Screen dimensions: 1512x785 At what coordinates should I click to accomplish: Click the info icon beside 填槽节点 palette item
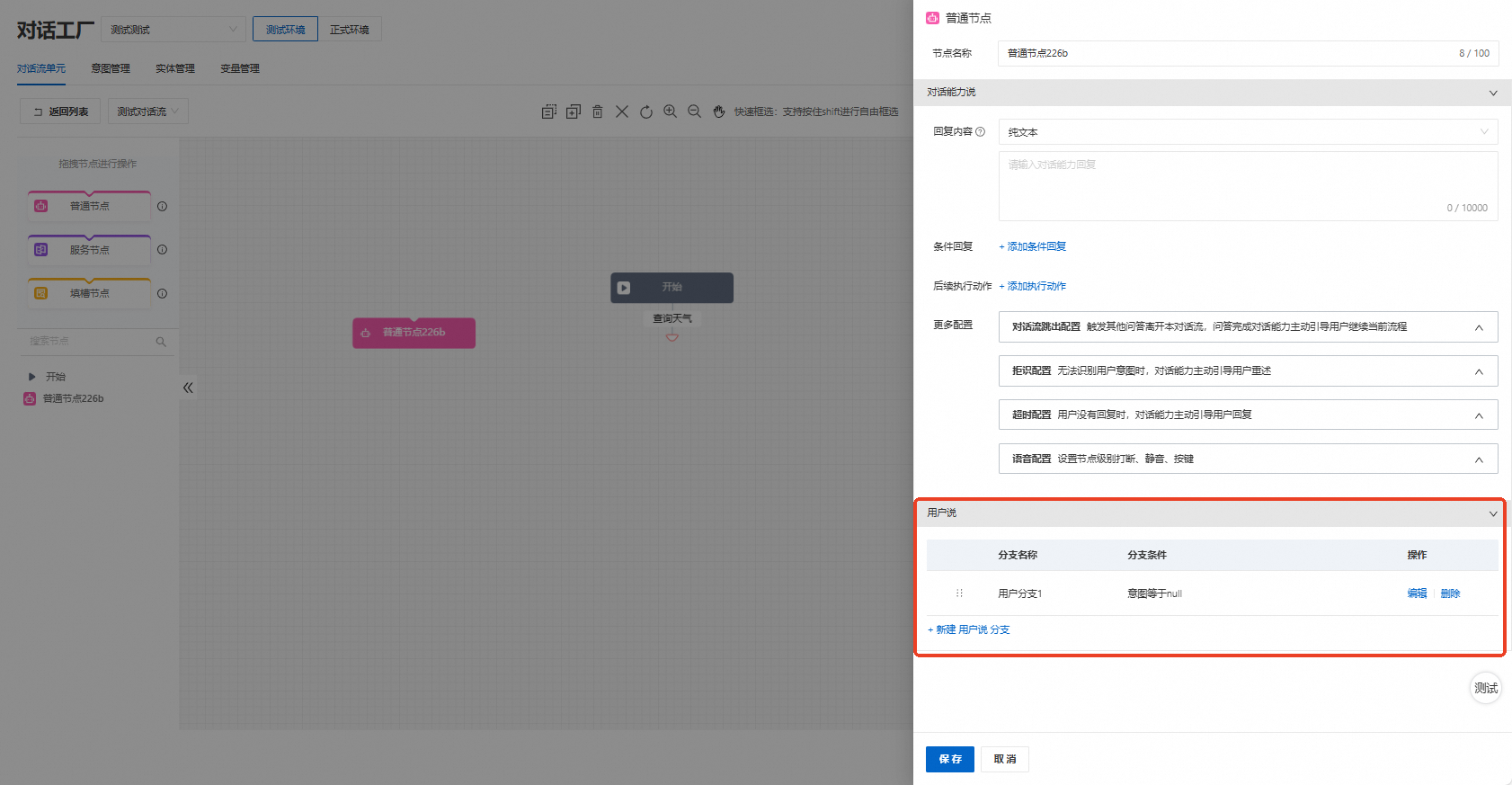coord(162,293)
